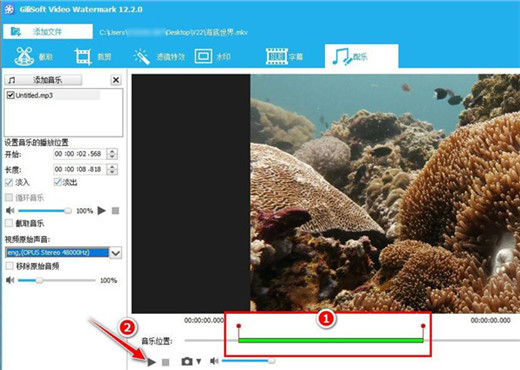Click the 开始 start time field
The image size is (520, 370).
[x=79, y=154]
